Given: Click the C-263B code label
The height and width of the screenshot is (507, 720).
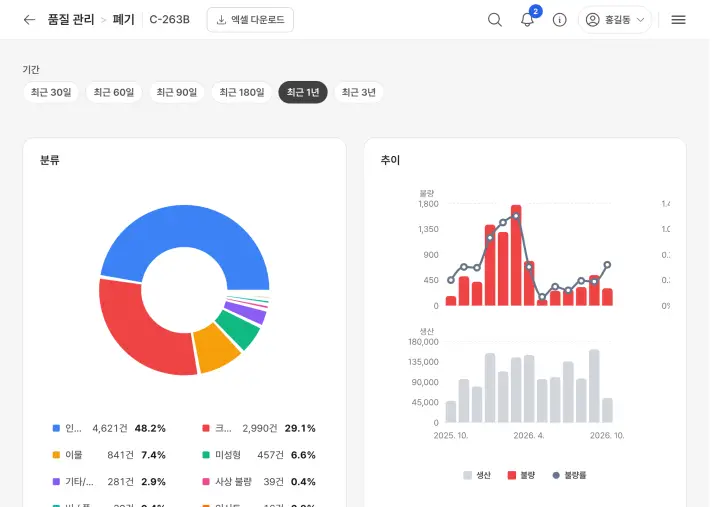Looking at the screenshot, I should coord(169,20).
